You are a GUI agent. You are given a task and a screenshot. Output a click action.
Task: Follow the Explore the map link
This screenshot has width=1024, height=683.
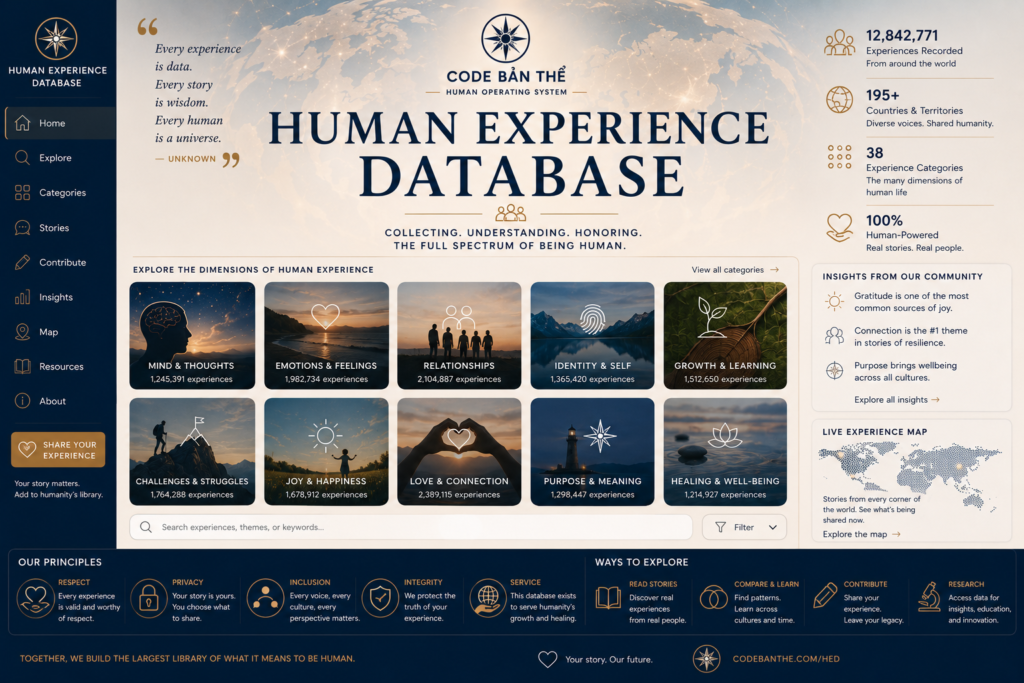pos(861,534)
